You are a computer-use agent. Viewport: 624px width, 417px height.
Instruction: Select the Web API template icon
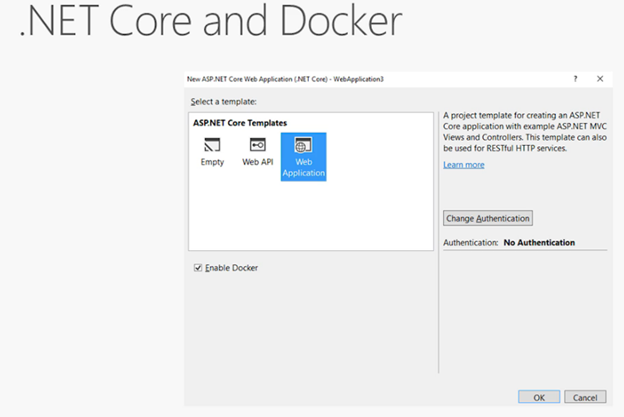[258, 145]
